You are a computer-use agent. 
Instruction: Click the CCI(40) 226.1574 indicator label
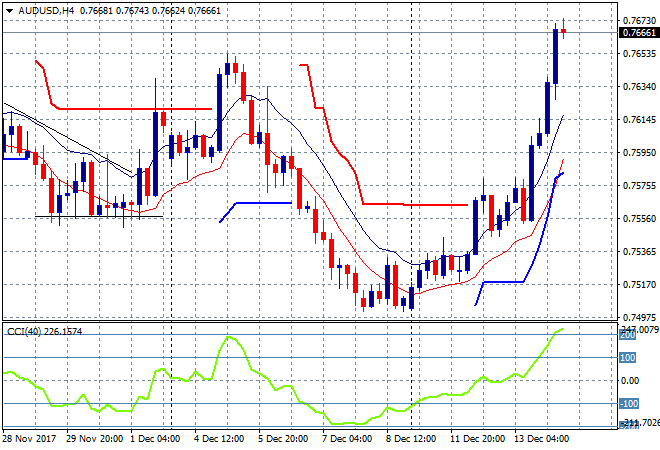pyautogui.click(x=45, y=332)
